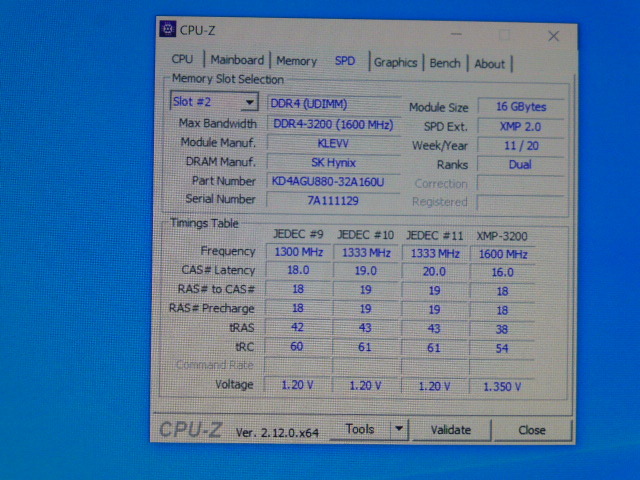This screenshot has height=480, width=640.
Task: Switch to the CPU tab
Action: point(182,59)
